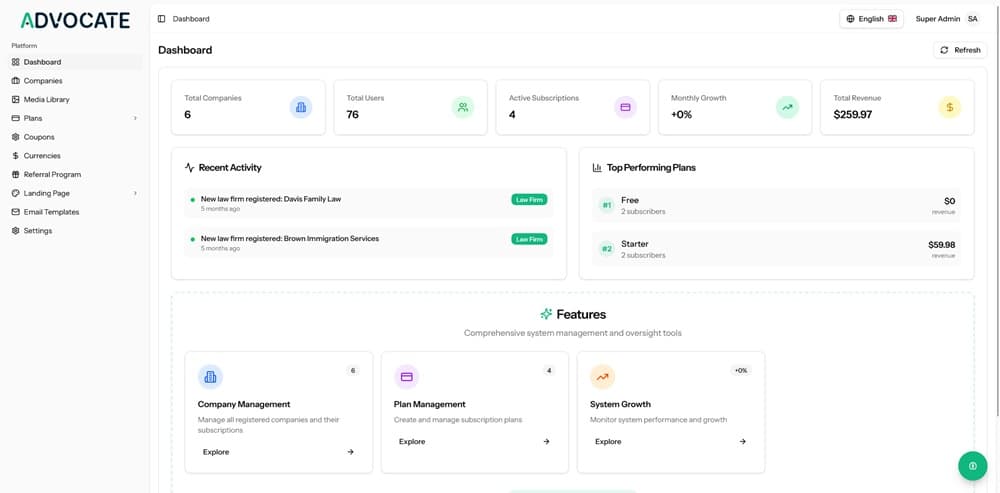Click the Monthly Growth trend icon
Screen dimensions: 1000x493
click(x=787, y=107)
